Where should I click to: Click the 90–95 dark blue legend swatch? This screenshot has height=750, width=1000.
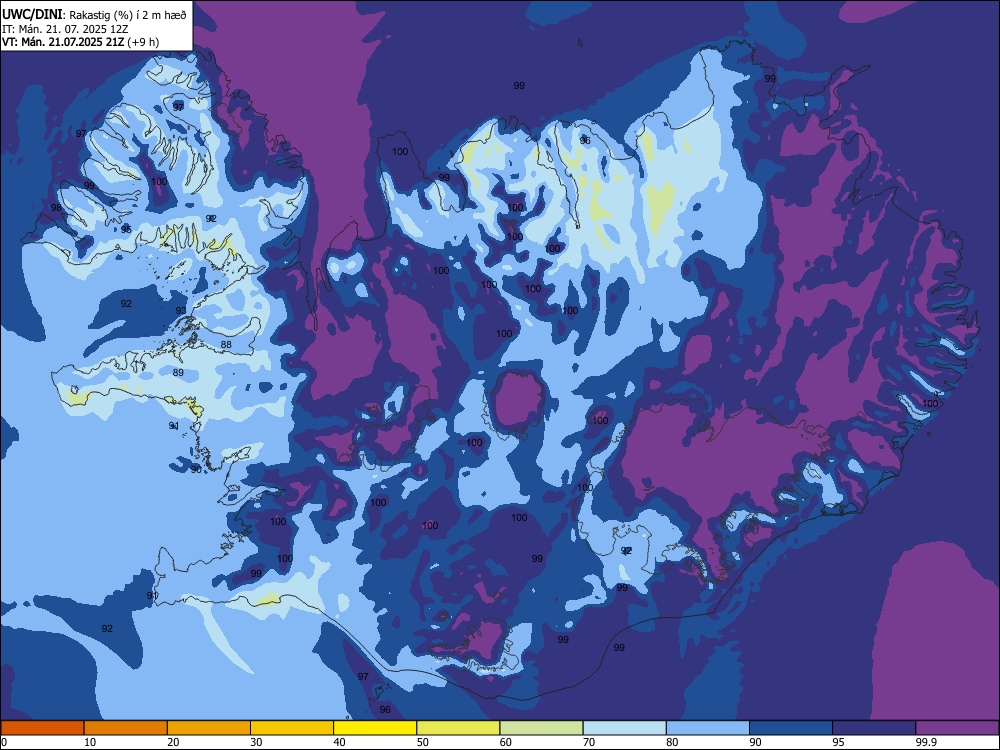(x=791, y=728)
